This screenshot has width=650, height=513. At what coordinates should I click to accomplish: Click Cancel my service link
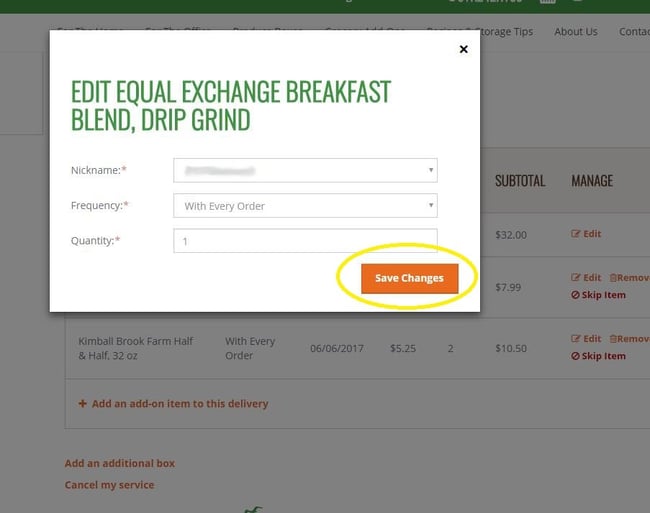coord(109,485)
